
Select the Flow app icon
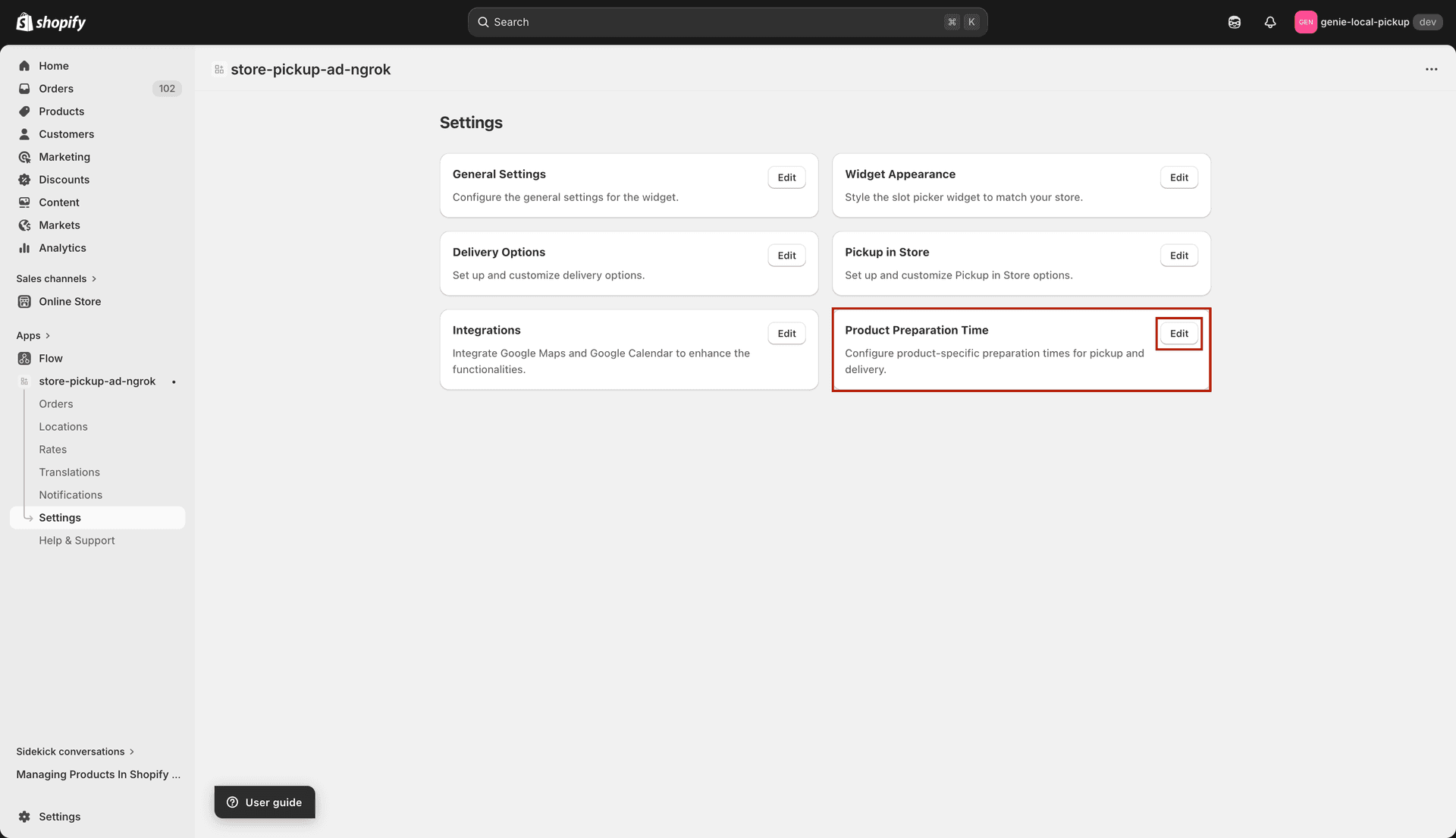[24, 358]
